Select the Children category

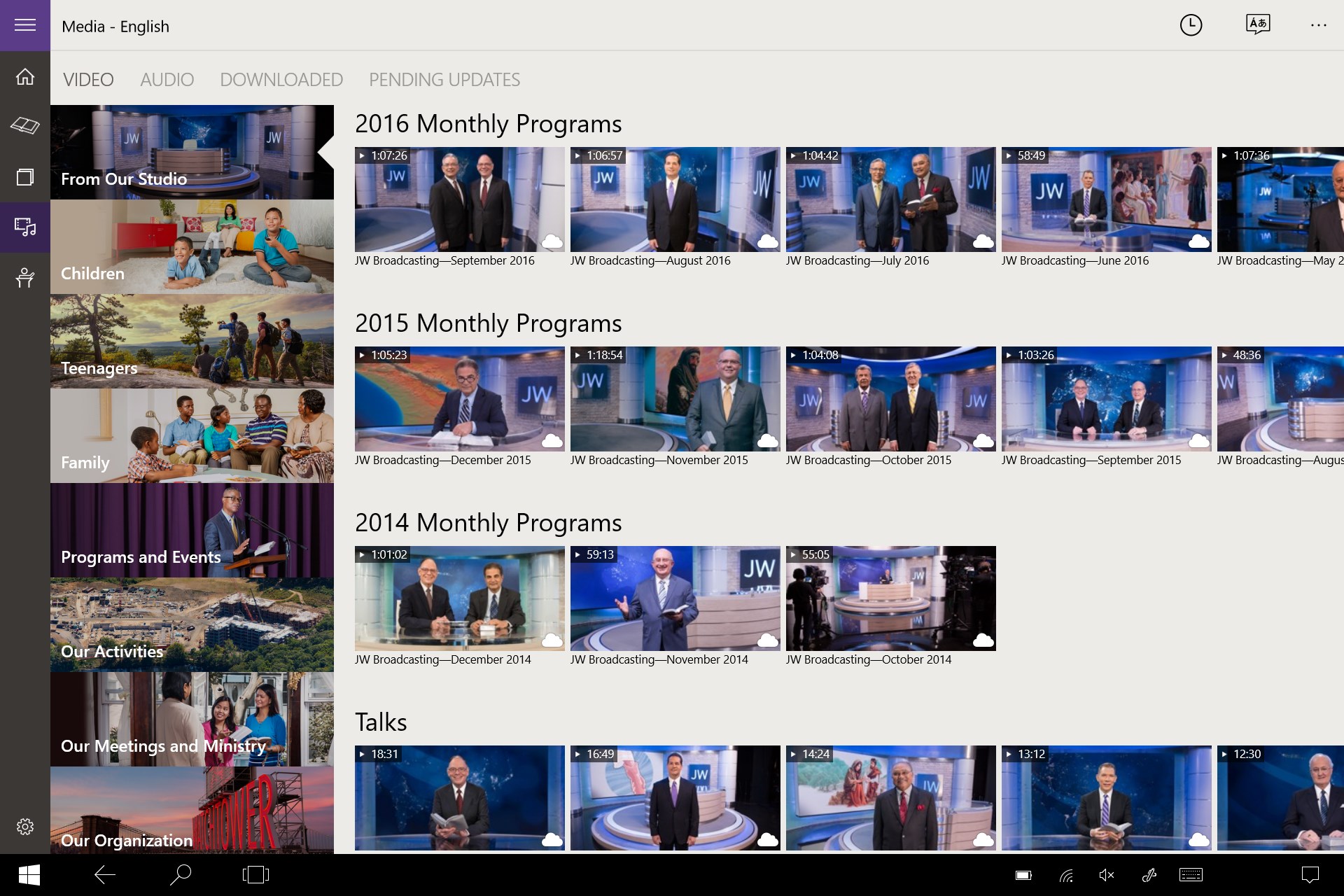click(x=192, y=246)
